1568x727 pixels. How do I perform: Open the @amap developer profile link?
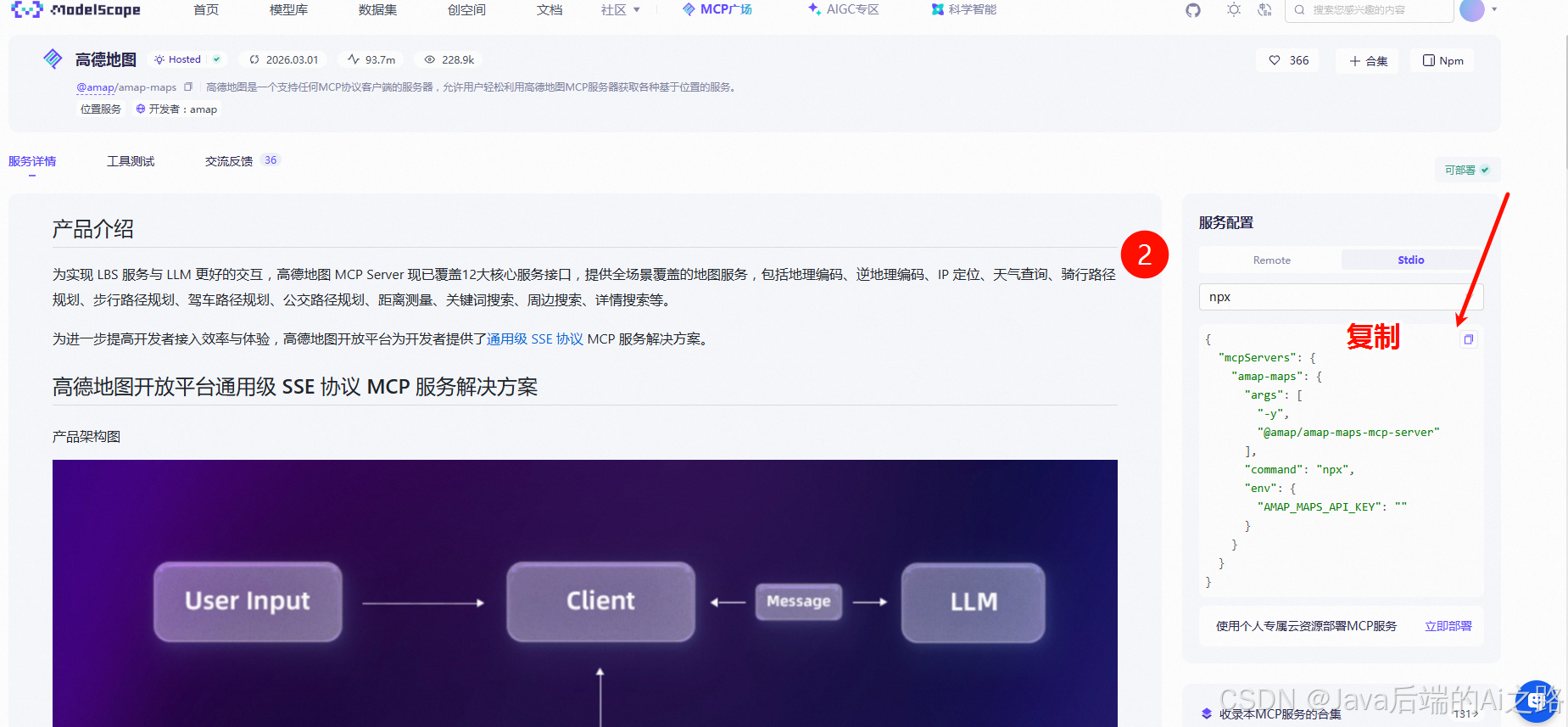click(x=95, y=87)
